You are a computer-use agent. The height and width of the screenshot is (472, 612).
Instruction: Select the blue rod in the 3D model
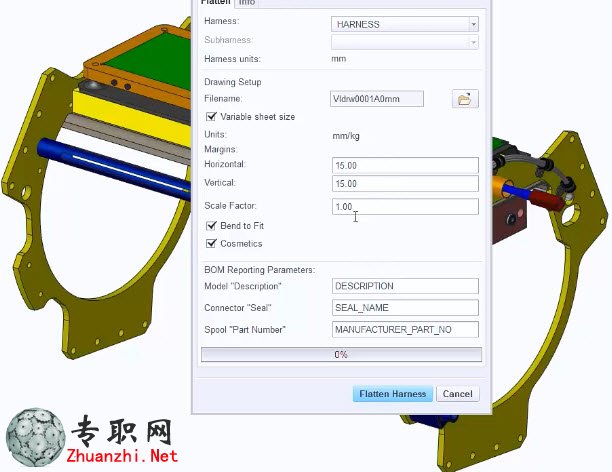113,168
